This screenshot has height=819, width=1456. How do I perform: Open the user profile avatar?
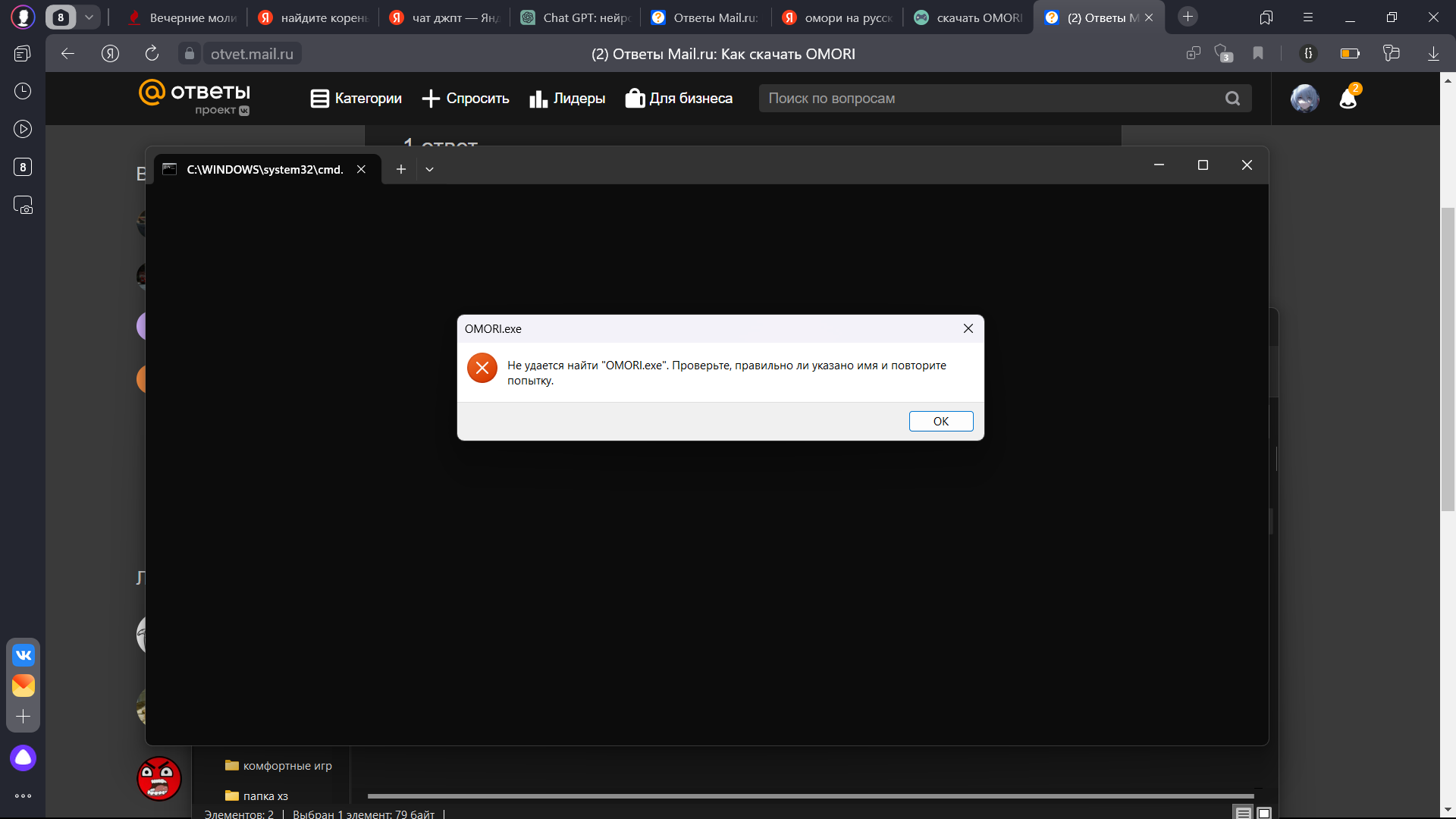(x=1305, y=99)
